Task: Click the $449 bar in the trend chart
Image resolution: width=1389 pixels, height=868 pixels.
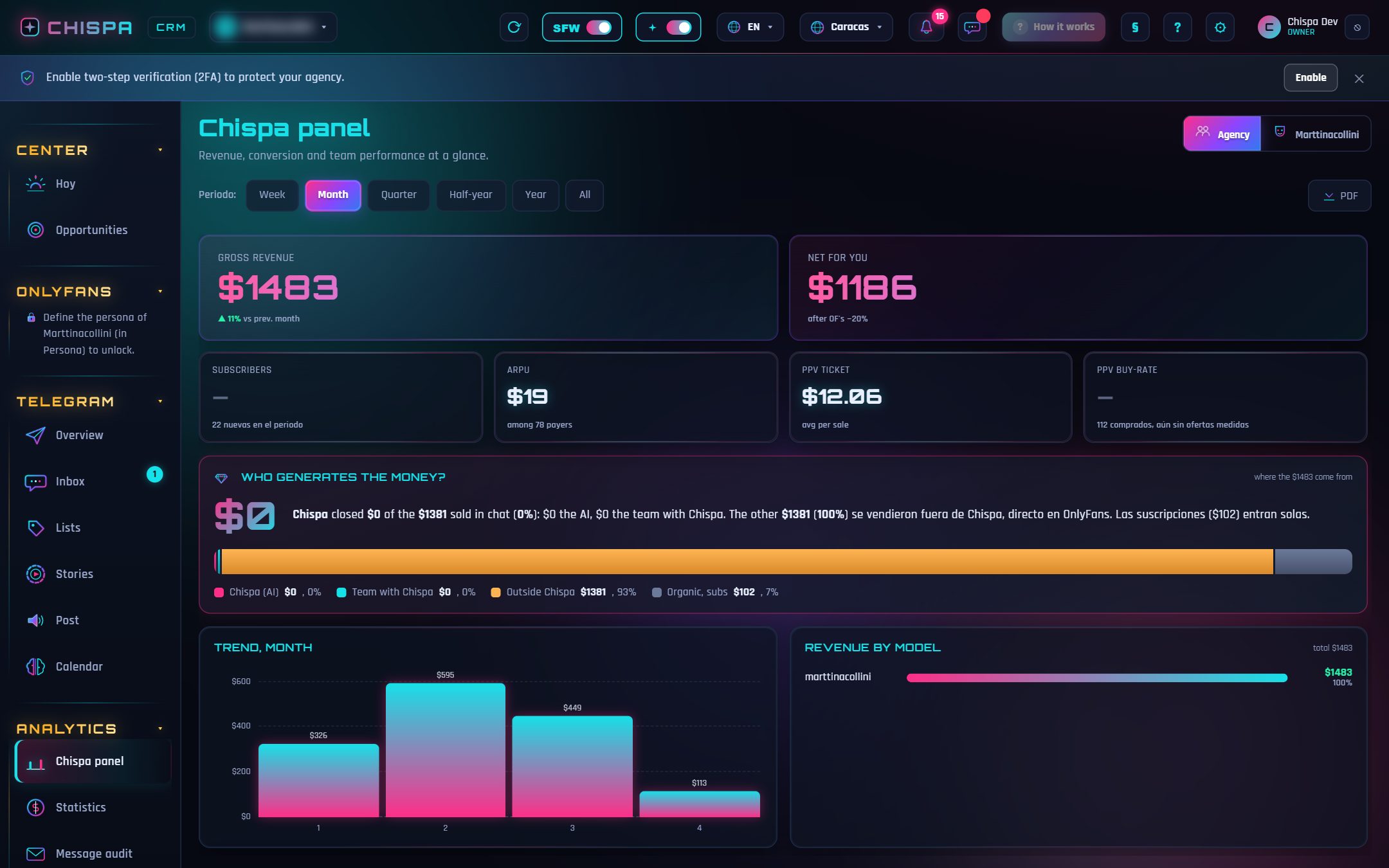Action: click(572, 766)
